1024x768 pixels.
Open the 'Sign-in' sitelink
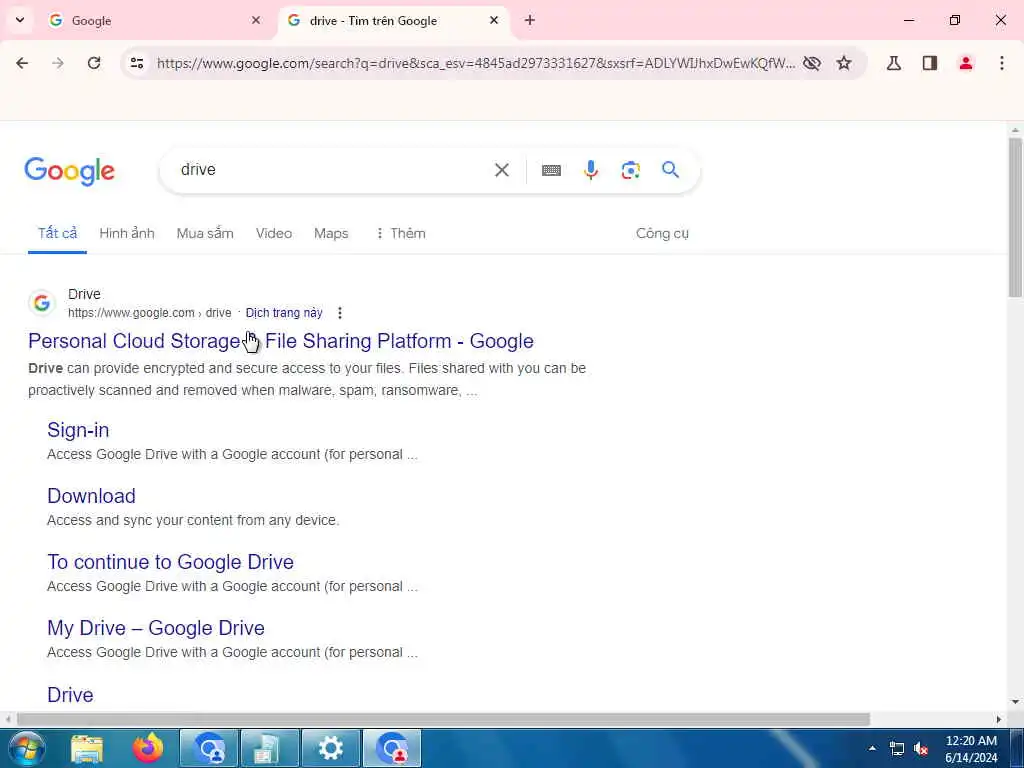(78, 430)
